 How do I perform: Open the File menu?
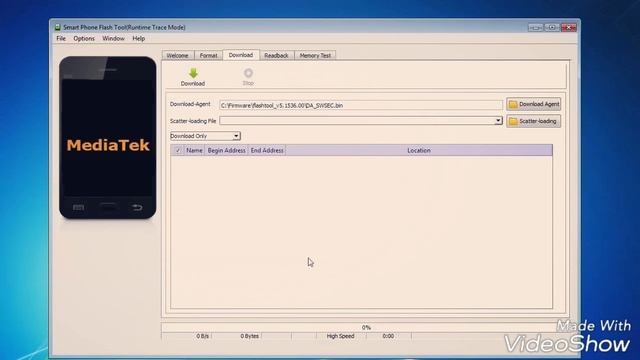pyautogui.click(x=61, y=38)
